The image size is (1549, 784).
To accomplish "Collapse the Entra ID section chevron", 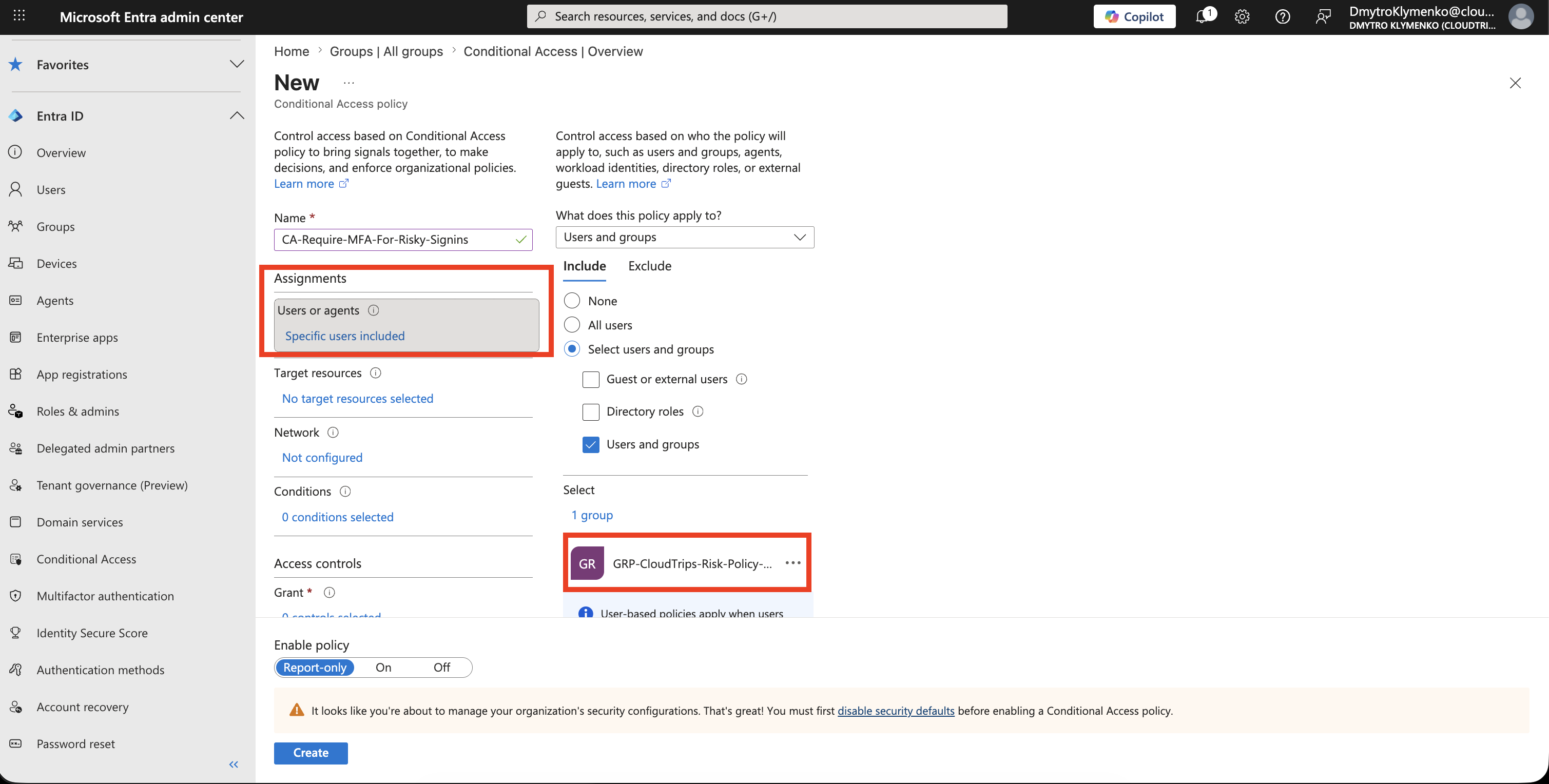I will (x=237, y=115).
